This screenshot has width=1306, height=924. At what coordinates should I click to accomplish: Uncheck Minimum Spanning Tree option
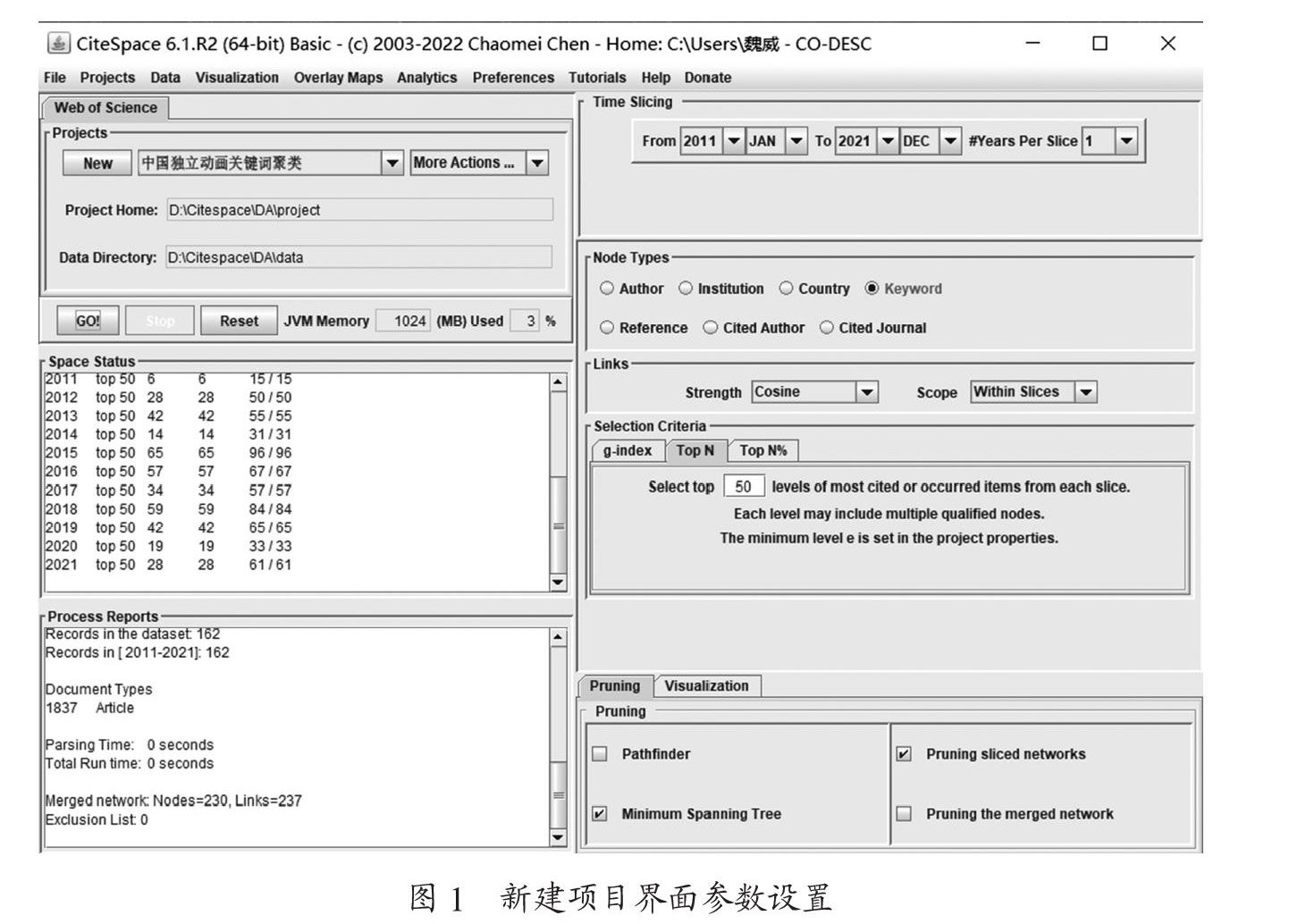(600, 814)
